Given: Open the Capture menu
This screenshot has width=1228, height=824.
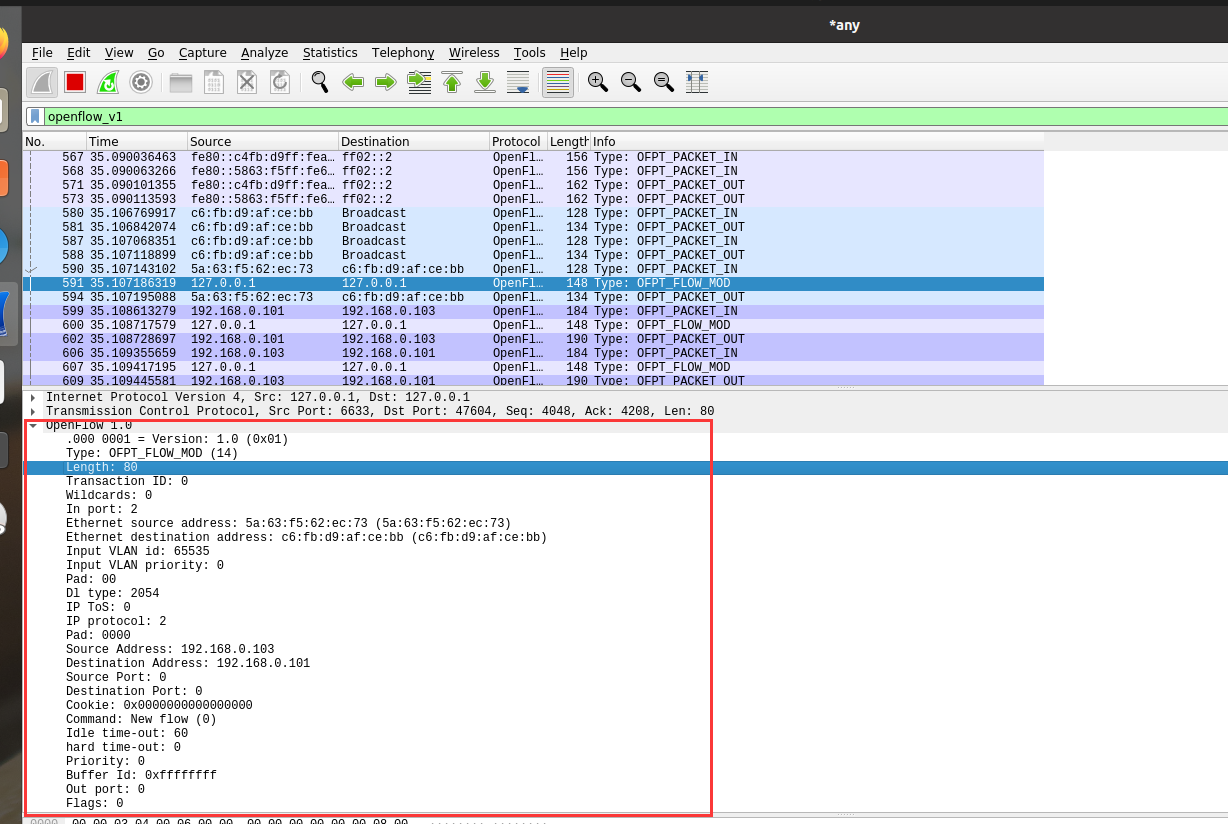Looking at the screenshot, I should (x=203, y=53).
